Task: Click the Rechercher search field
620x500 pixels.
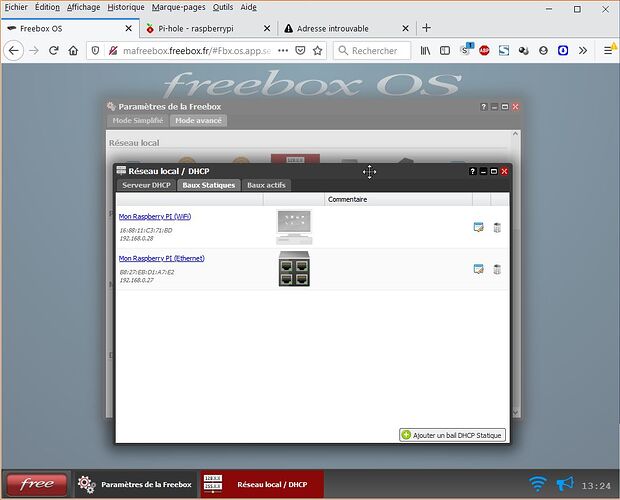Action: pyautogui.click(x=372, y=51)
